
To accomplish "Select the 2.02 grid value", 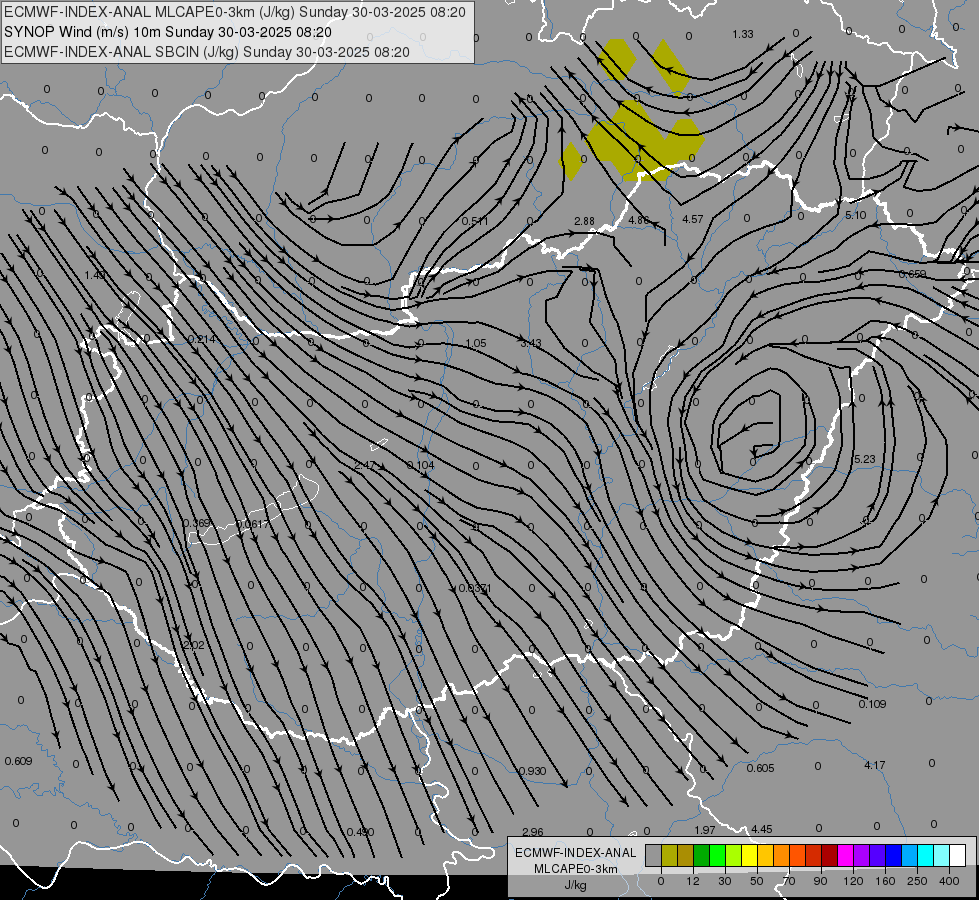I will coord(194,645).
